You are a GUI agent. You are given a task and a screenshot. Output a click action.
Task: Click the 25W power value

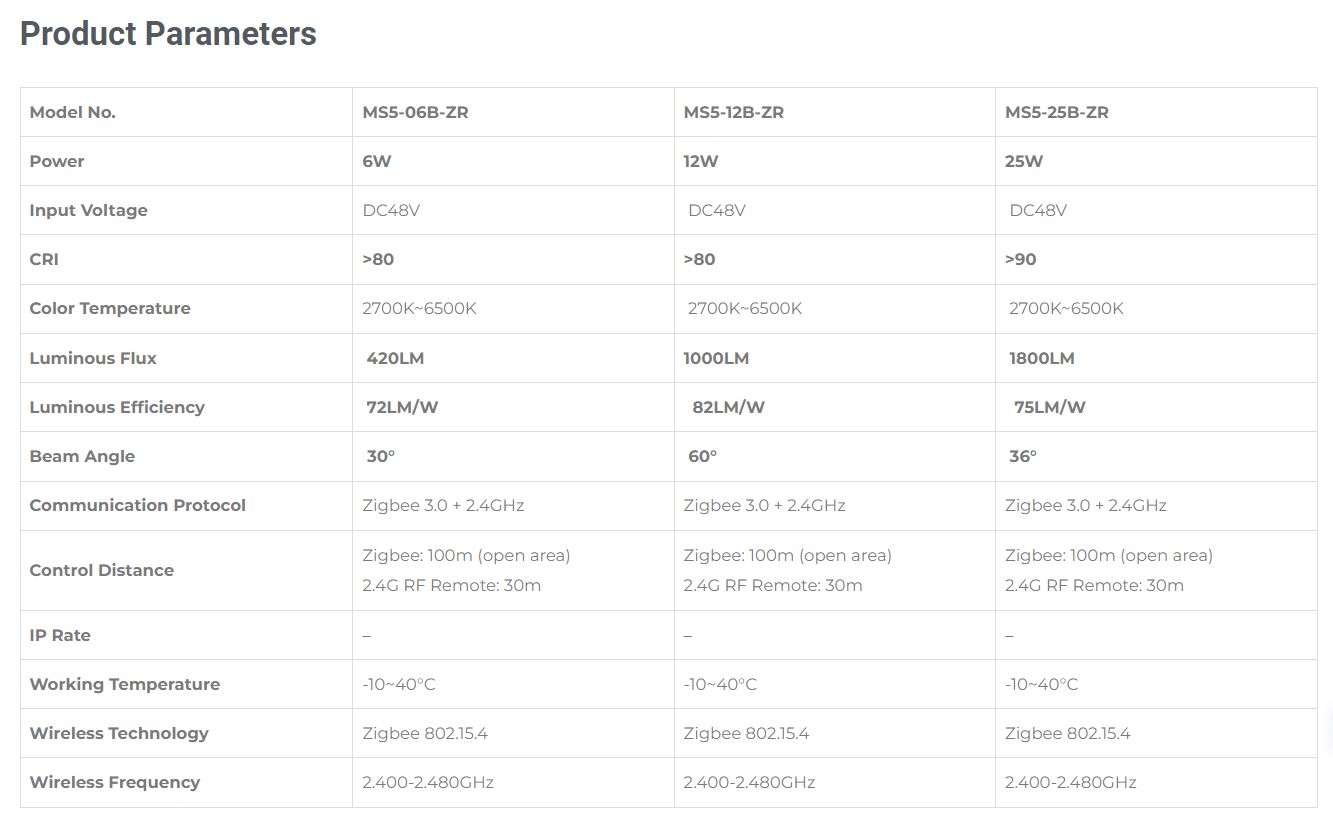coord(1024,161)
